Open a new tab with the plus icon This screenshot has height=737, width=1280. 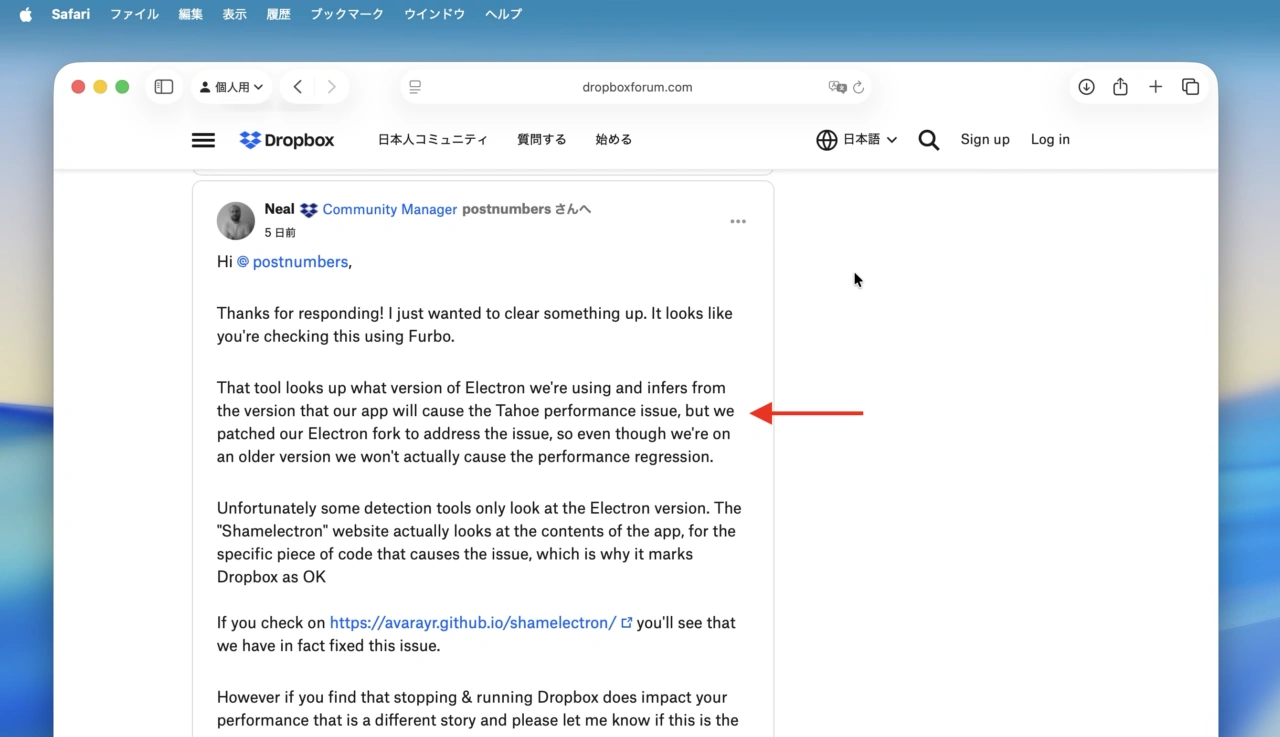tap(1155, 87)
